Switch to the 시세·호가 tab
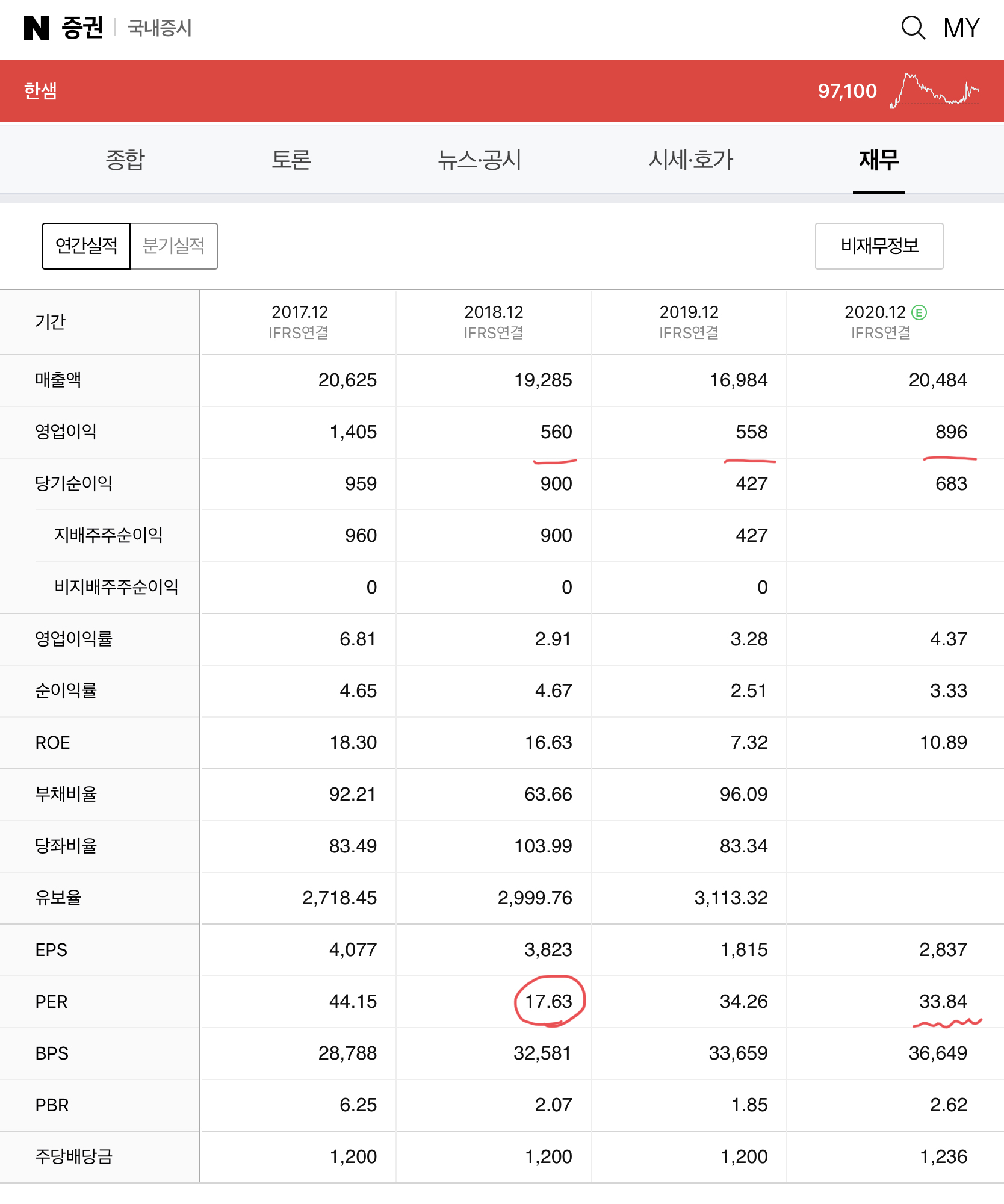The width and height of the screenshot is (1004, 1204). pyautogui.click(x=690, y=160)
